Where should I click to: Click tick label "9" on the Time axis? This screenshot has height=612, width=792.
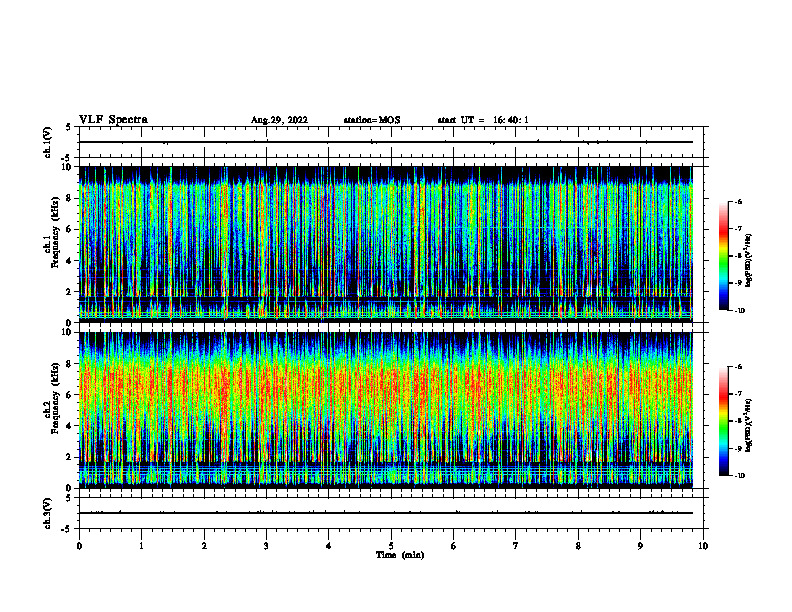[x=640, y=546]
